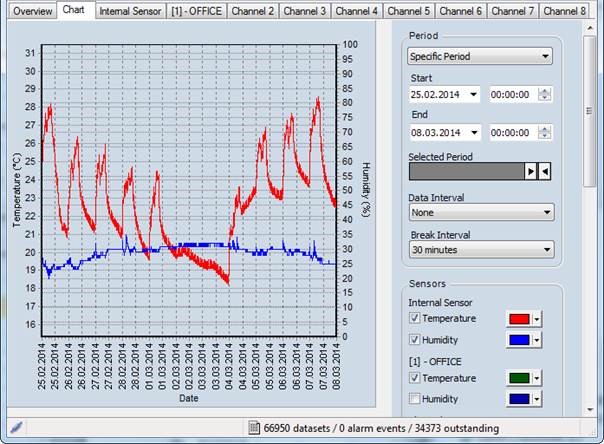
Task: Toggle Internal Sensor Humidity checkbox
Action: pos(415,341)
